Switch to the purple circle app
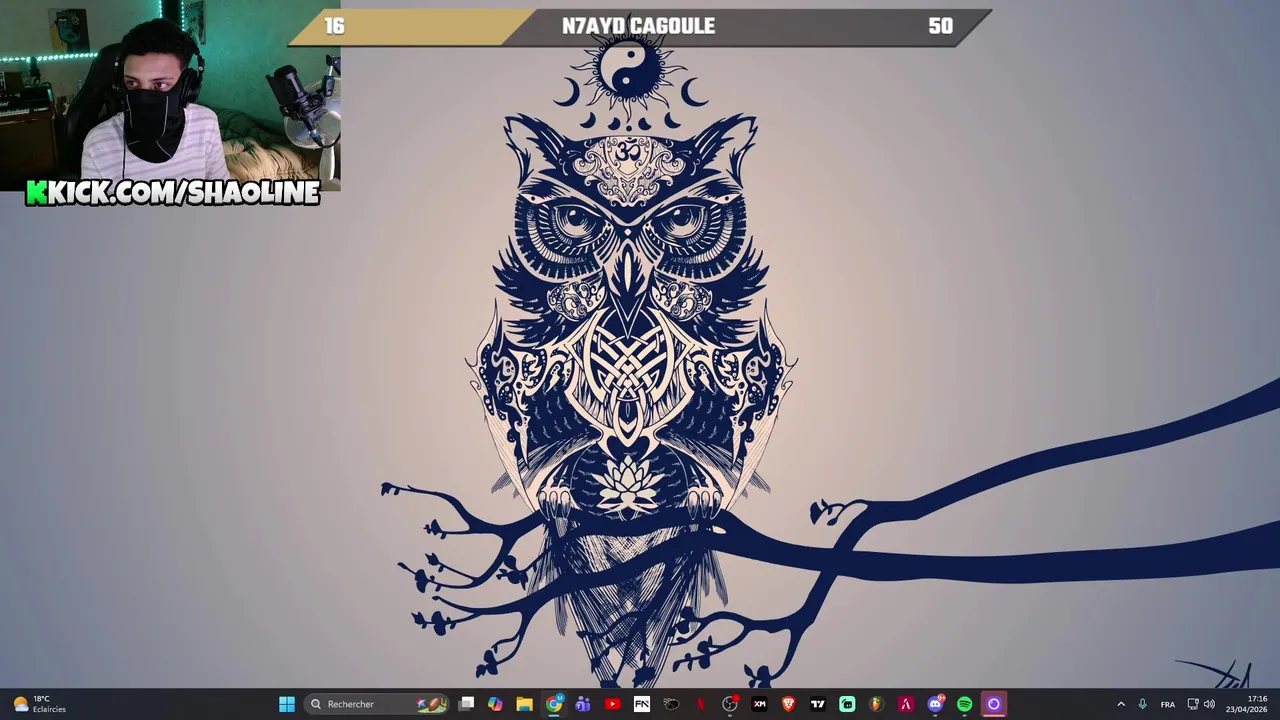 (994, 704)
